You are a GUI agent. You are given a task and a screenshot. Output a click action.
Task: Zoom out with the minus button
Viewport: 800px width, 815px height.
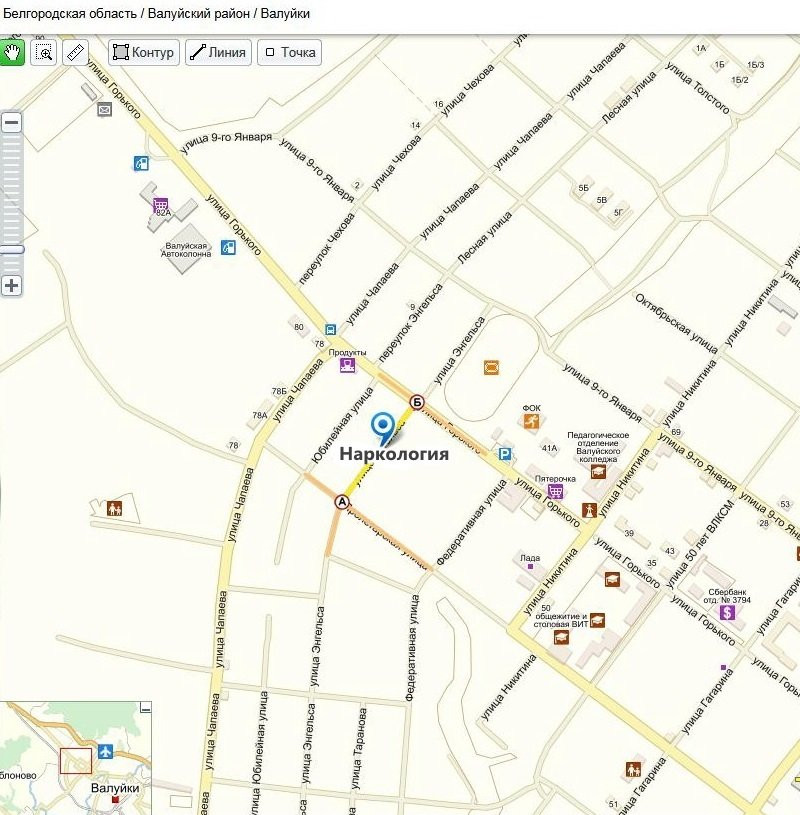pyautogui.click(x=11, y=123)
